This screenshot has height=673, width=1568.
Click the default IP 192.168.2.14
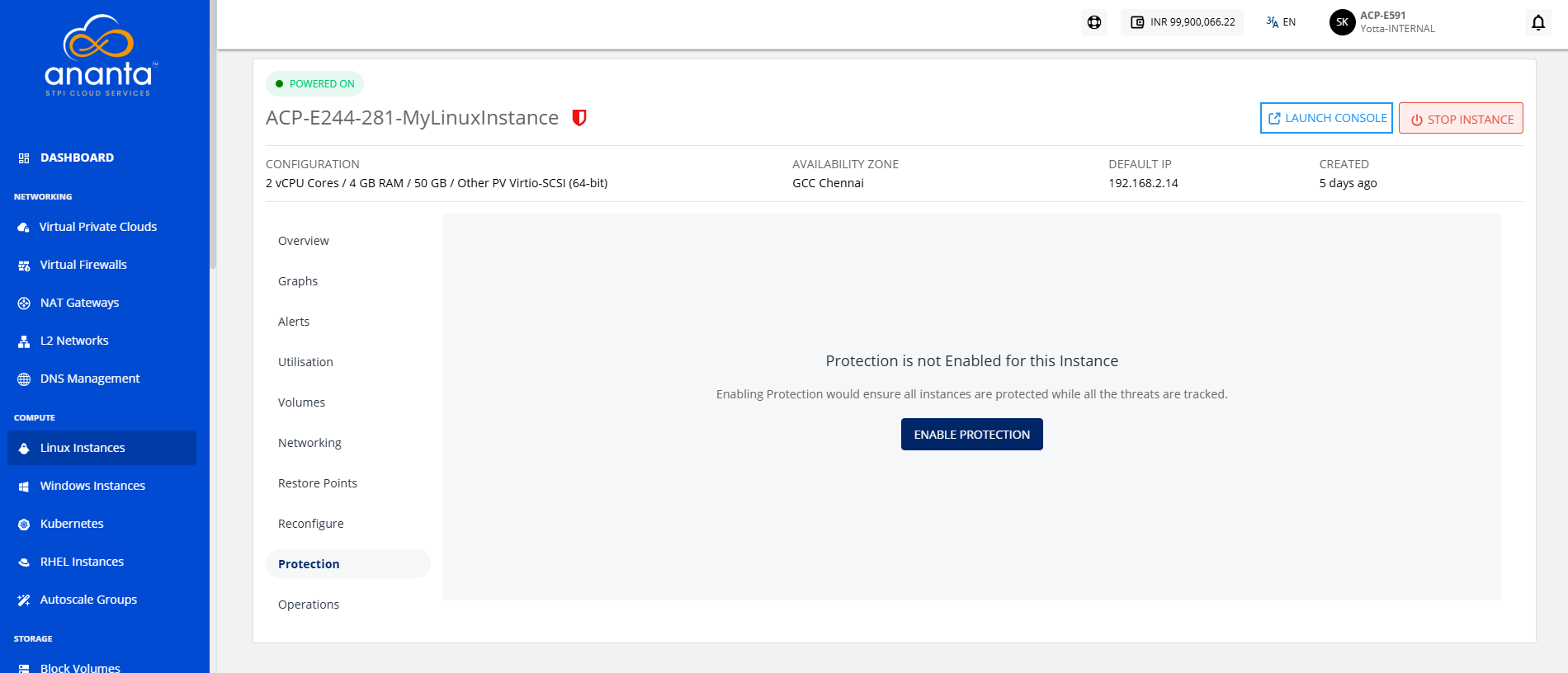pyautogui.click(x=1143, y=183)
